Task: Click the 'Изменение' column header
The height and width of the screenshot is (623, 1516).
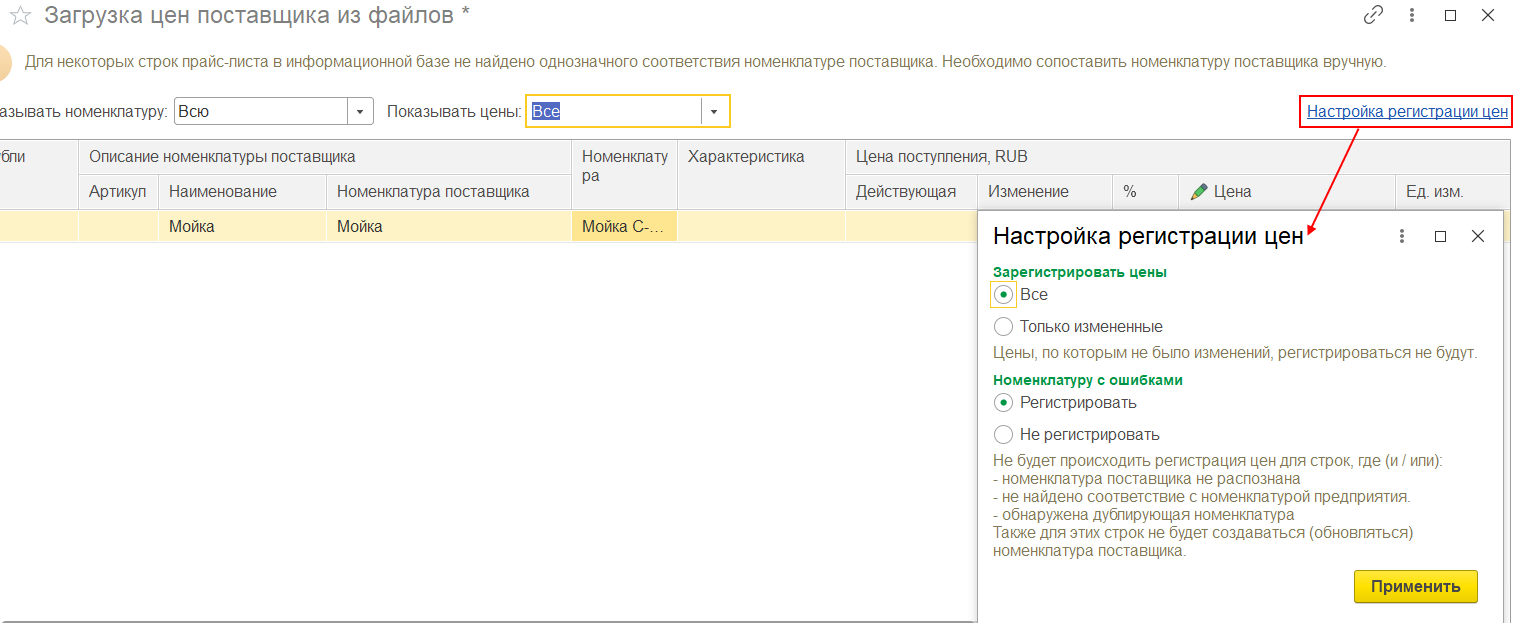Action: click(x=1028, y=191)
